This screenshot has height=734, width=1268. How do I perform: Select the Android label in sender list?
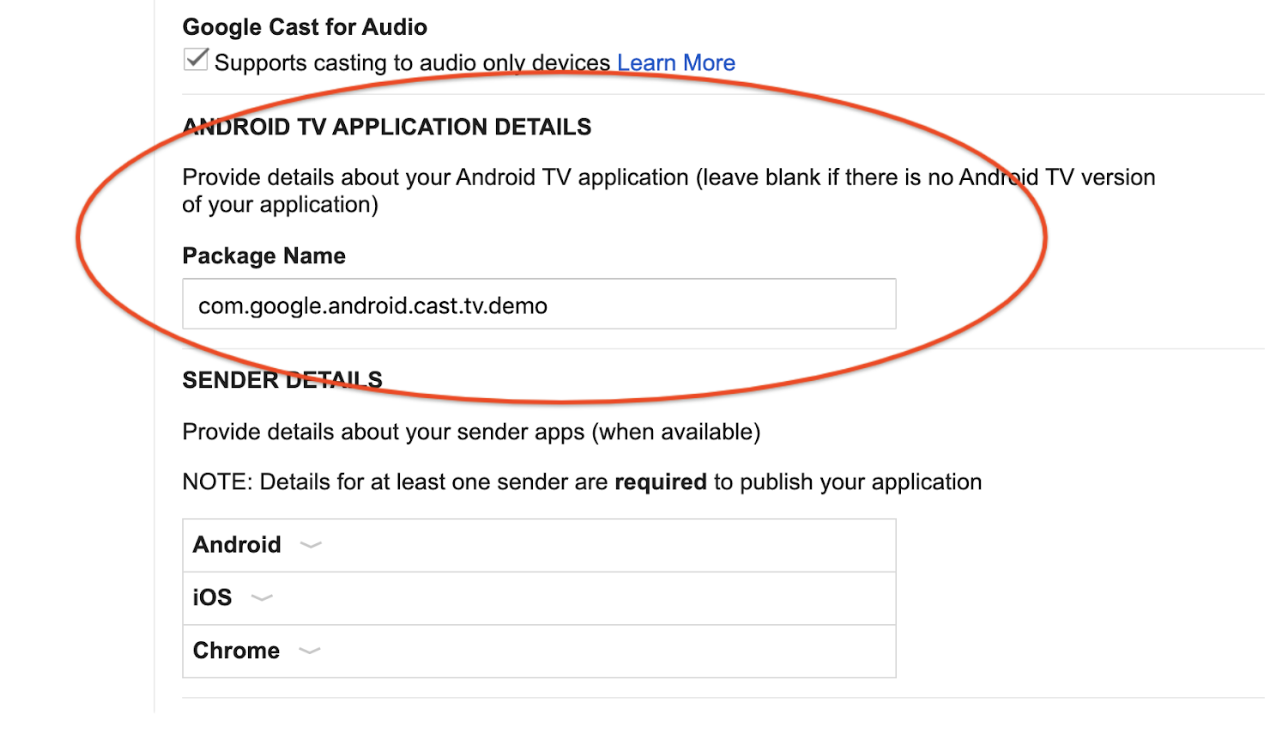[237, 545]
